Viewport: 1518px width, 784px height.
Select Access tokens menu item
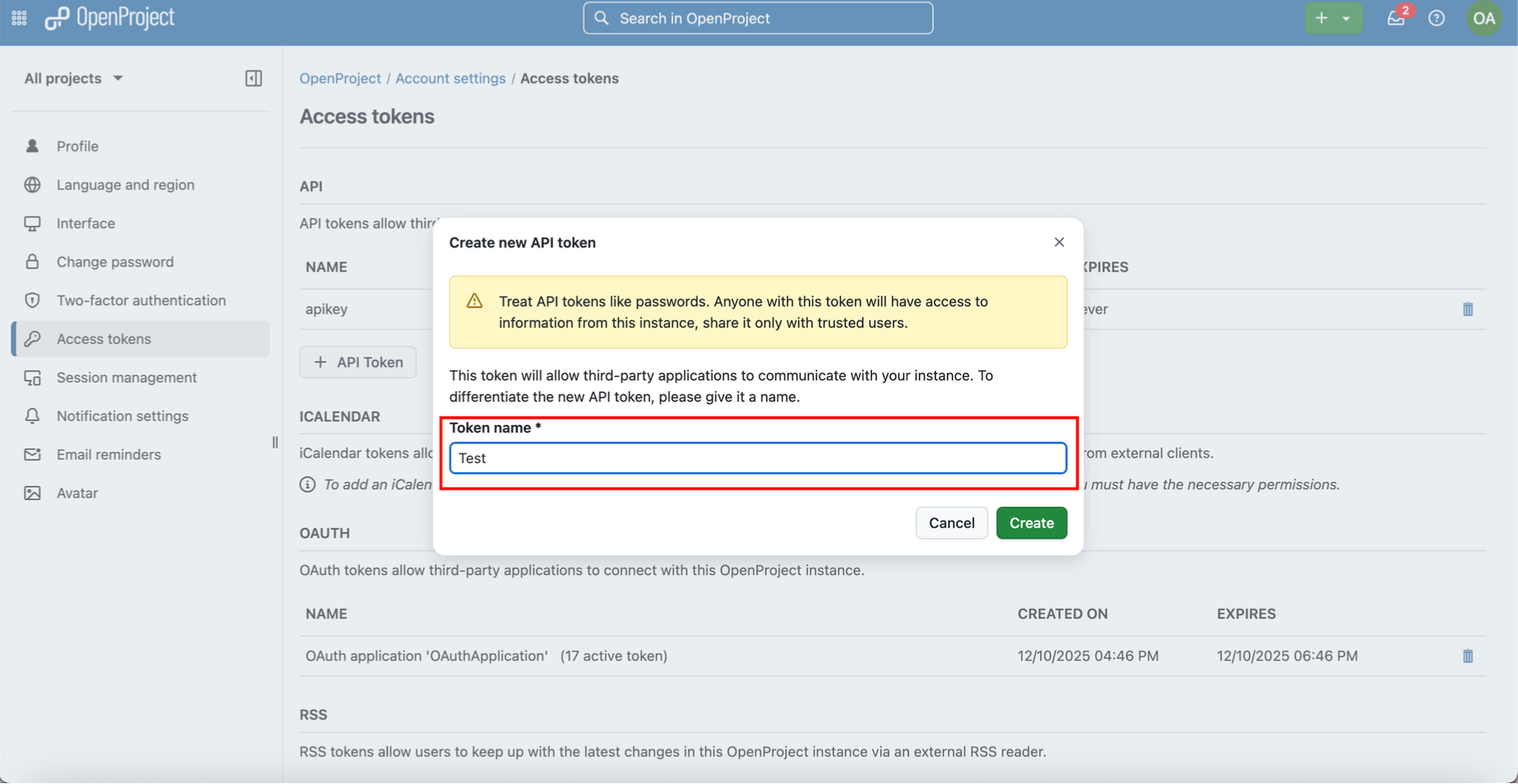pos(141,339)
